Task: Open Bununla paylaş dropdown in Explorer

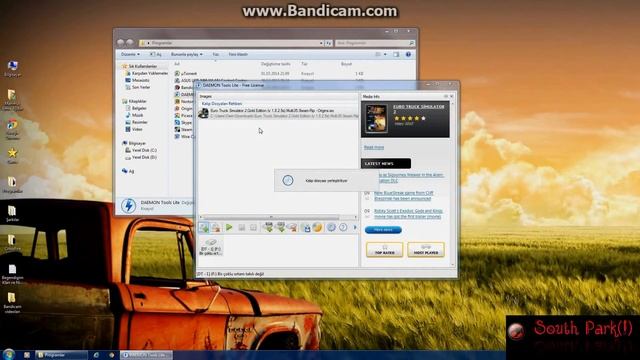Action: click(187, 54)
